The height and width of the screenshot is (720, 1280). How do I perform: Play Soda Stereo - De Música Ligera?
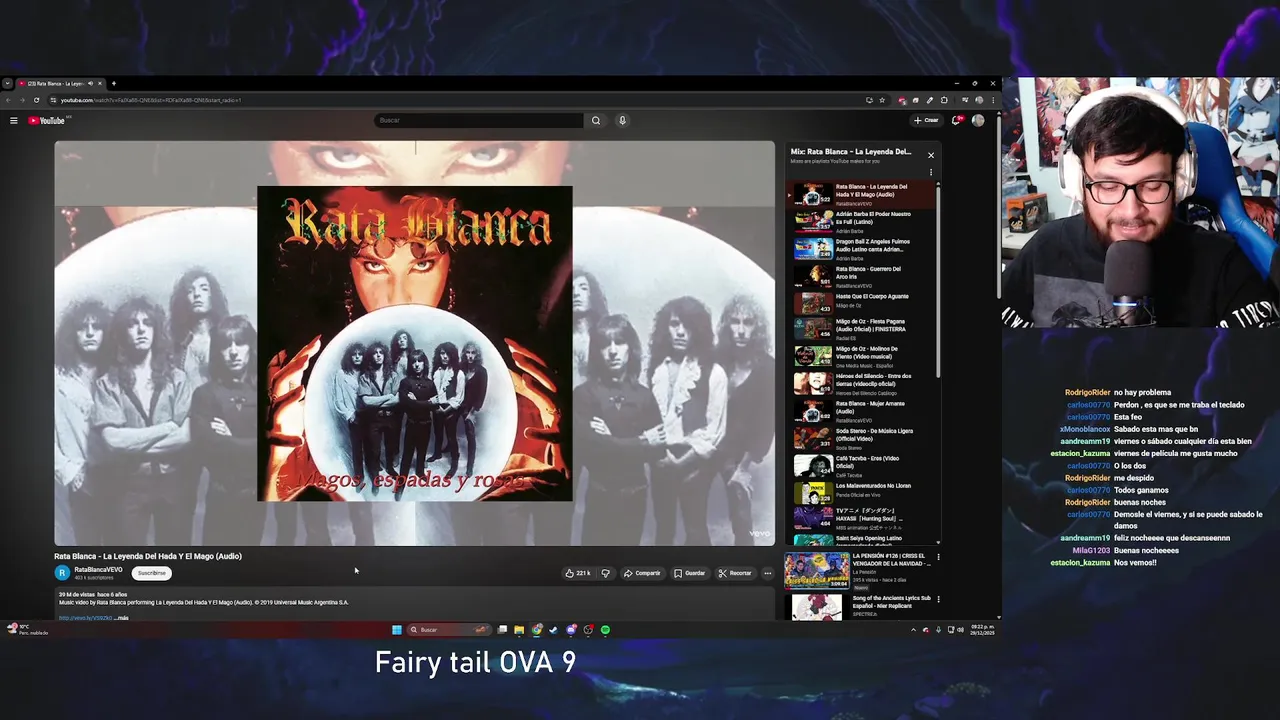[x=862, y=438]
